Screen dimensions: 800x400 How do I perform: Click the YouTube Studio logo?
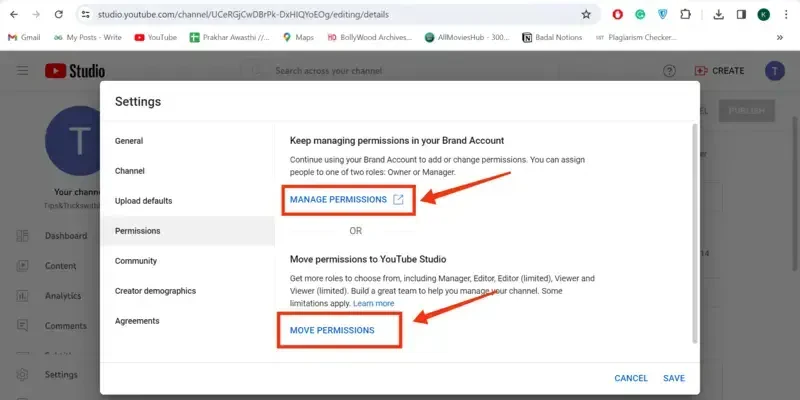click(75, 71)
